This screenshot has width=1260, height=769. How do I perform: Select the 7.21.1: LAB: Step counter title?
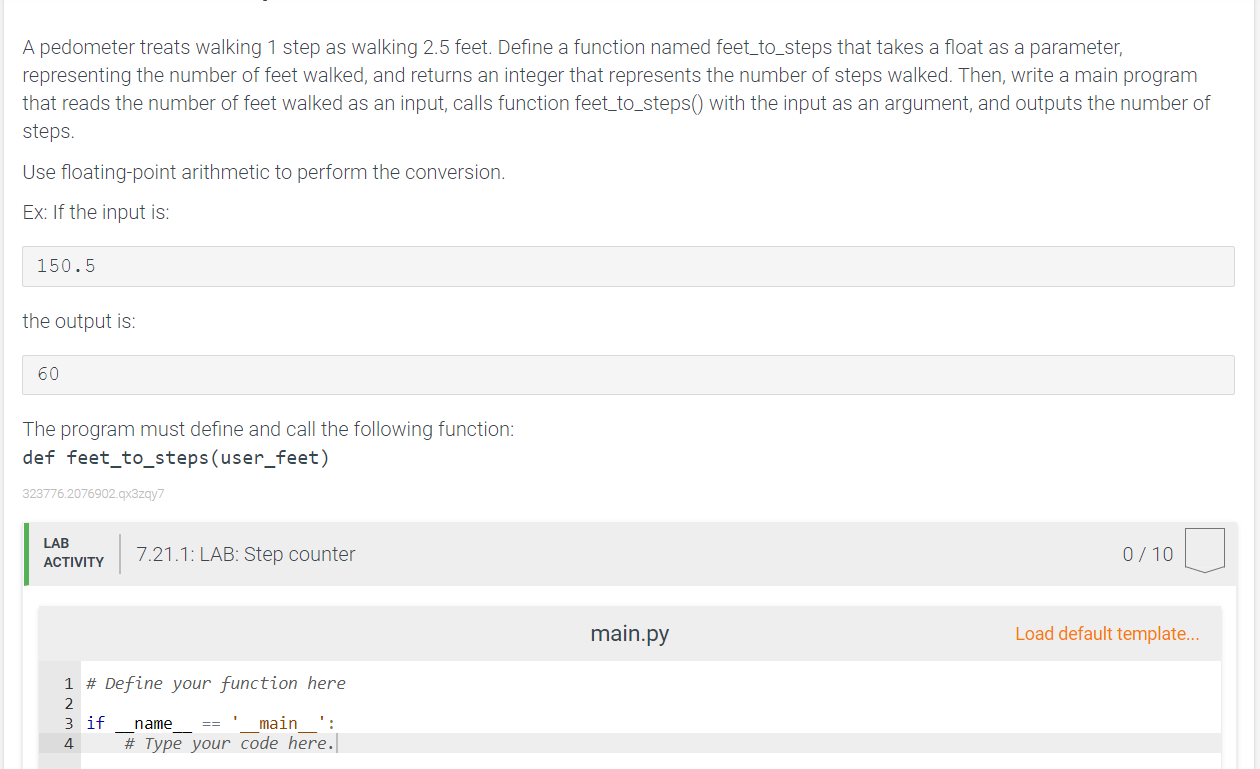pos(246,554)
